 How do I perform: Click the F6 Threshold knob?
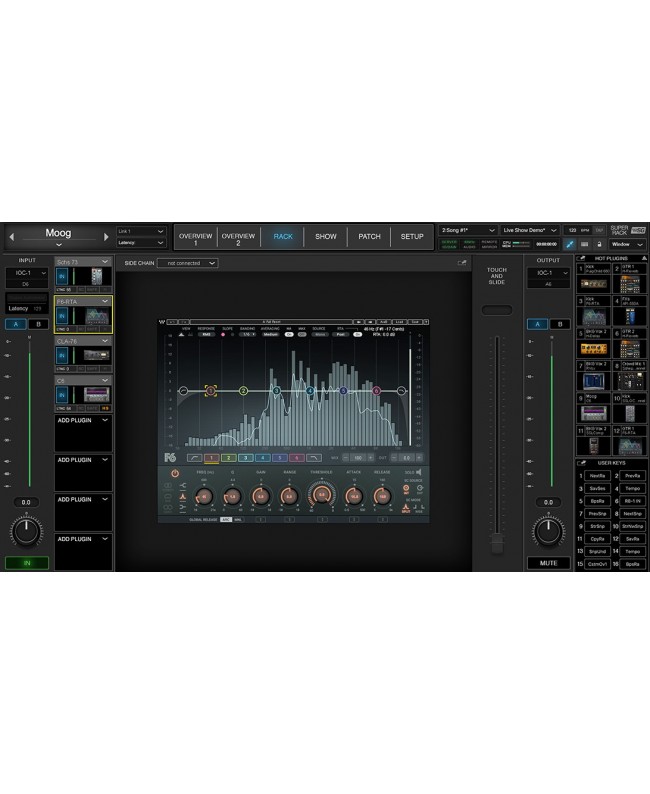(x=321, y=495)
